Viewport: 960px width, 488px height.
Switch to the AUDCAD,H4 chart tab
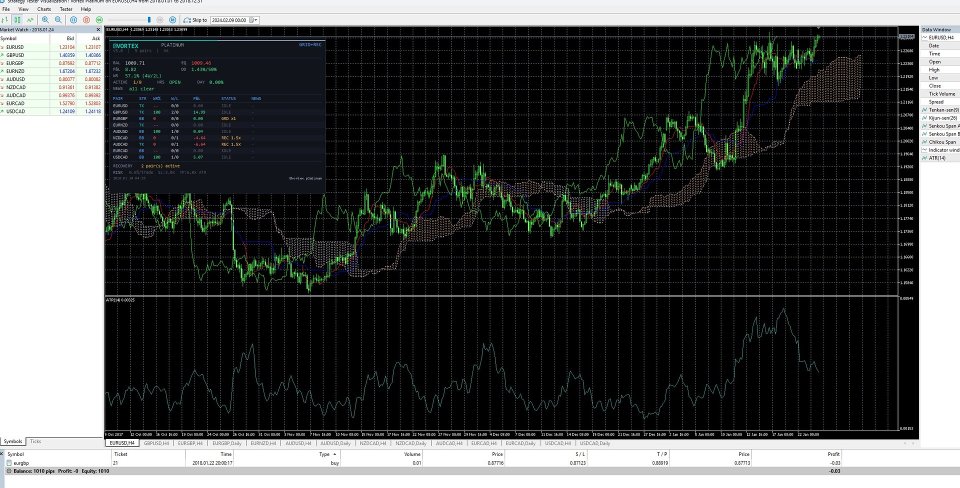coord(449,443)
